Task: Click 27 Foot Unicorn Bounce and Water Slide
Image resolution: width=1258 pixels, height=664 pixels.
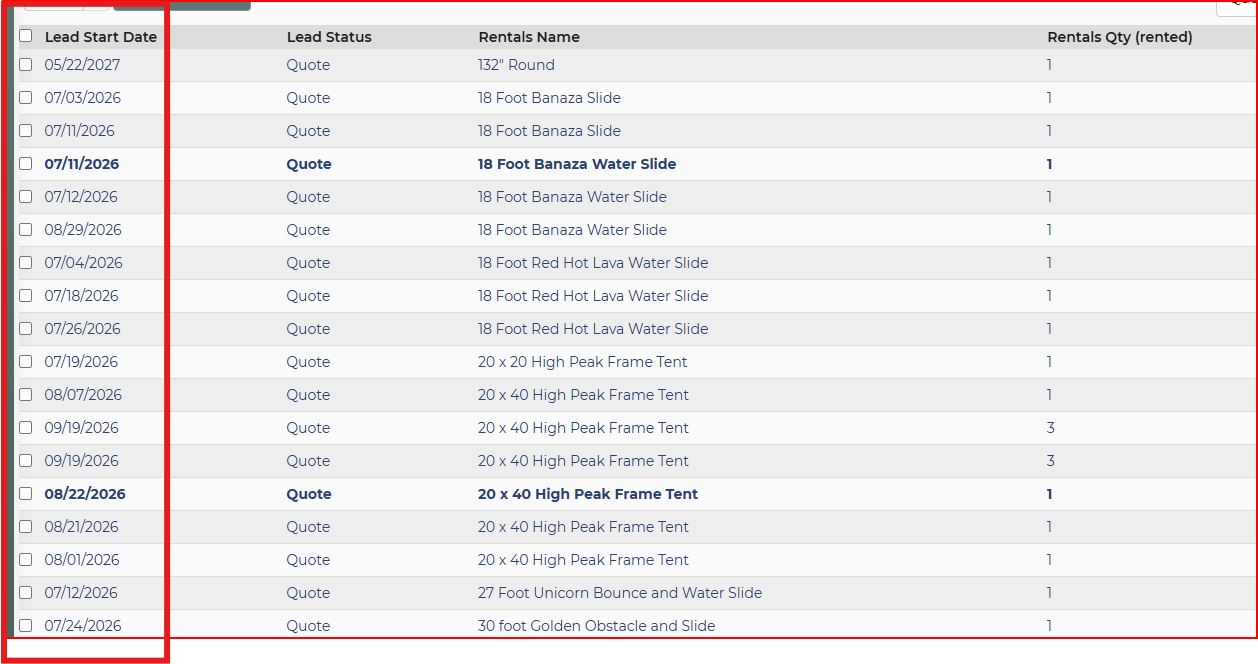Action: 620,593
